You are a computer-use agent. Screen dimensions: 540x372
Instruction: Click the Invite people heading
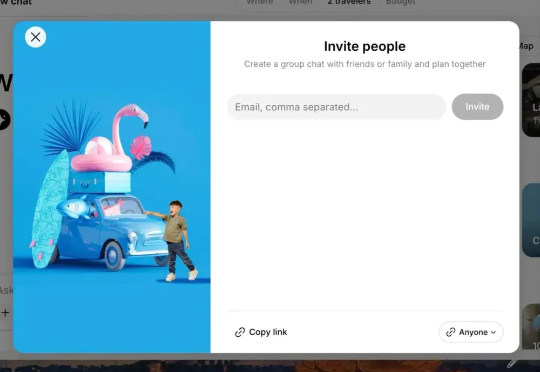click(365, 46)
